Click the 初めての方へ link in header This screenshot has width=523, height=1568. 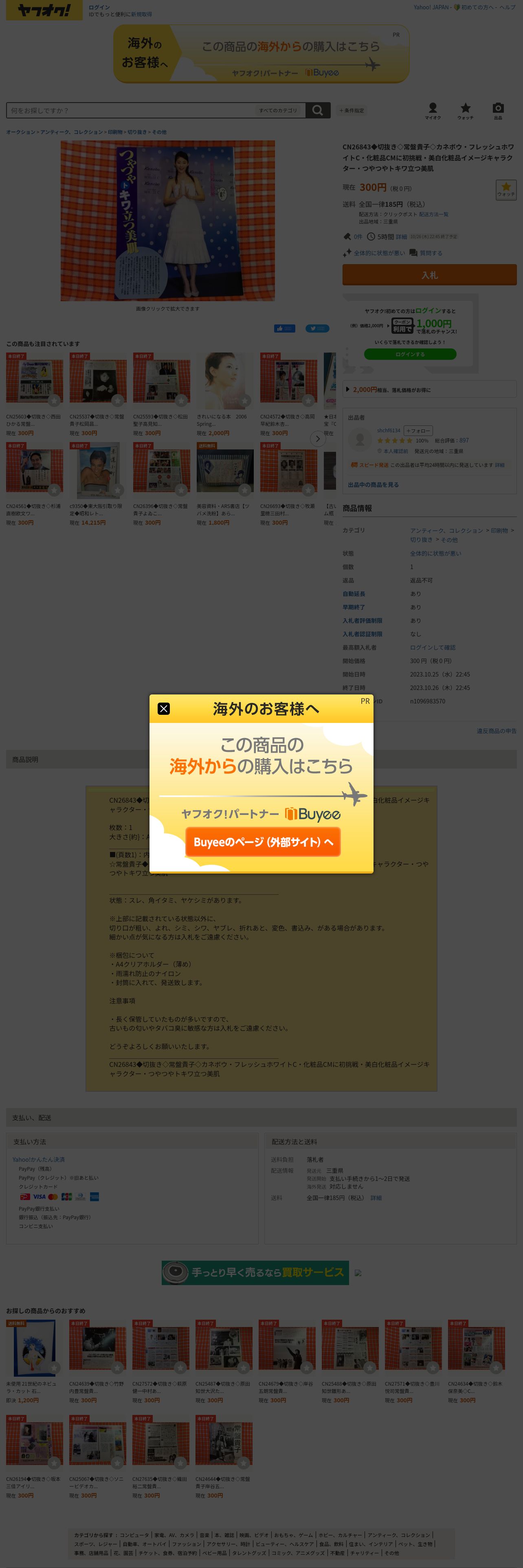477,7
